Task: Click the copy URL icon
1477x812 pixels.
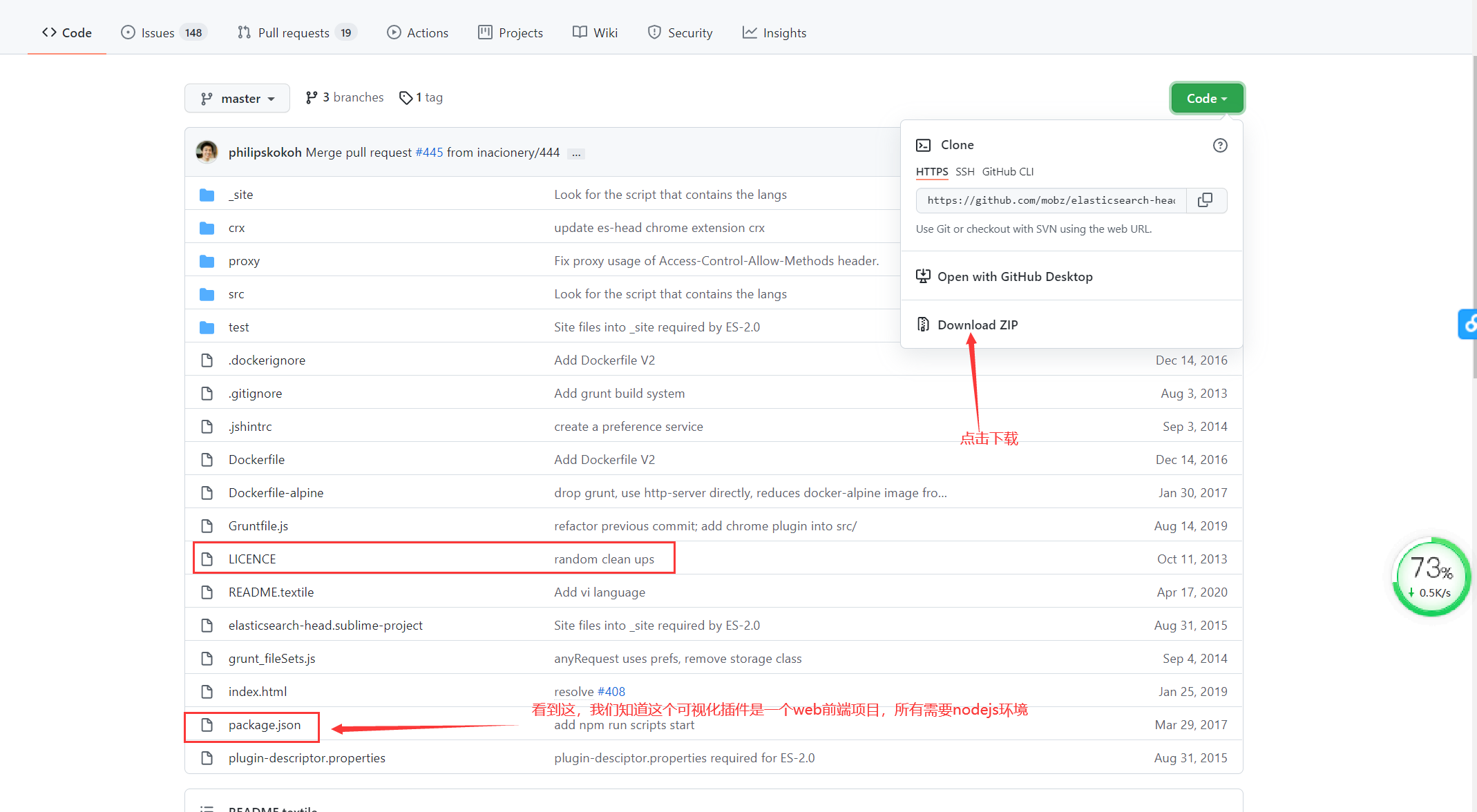Action: coord(1207,199)
